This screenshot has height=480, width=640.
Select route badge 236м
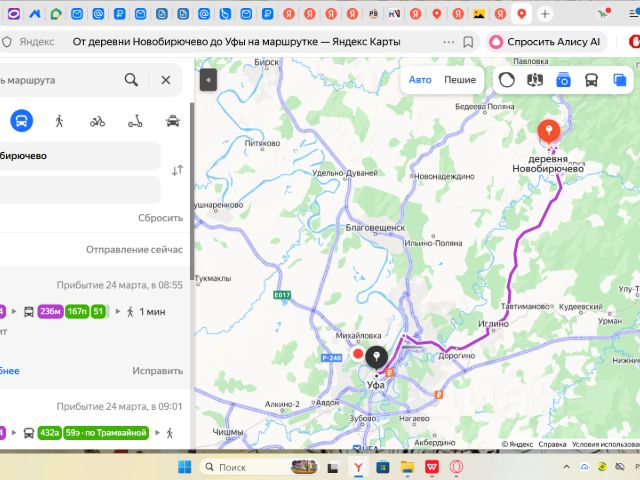point(50,311)
